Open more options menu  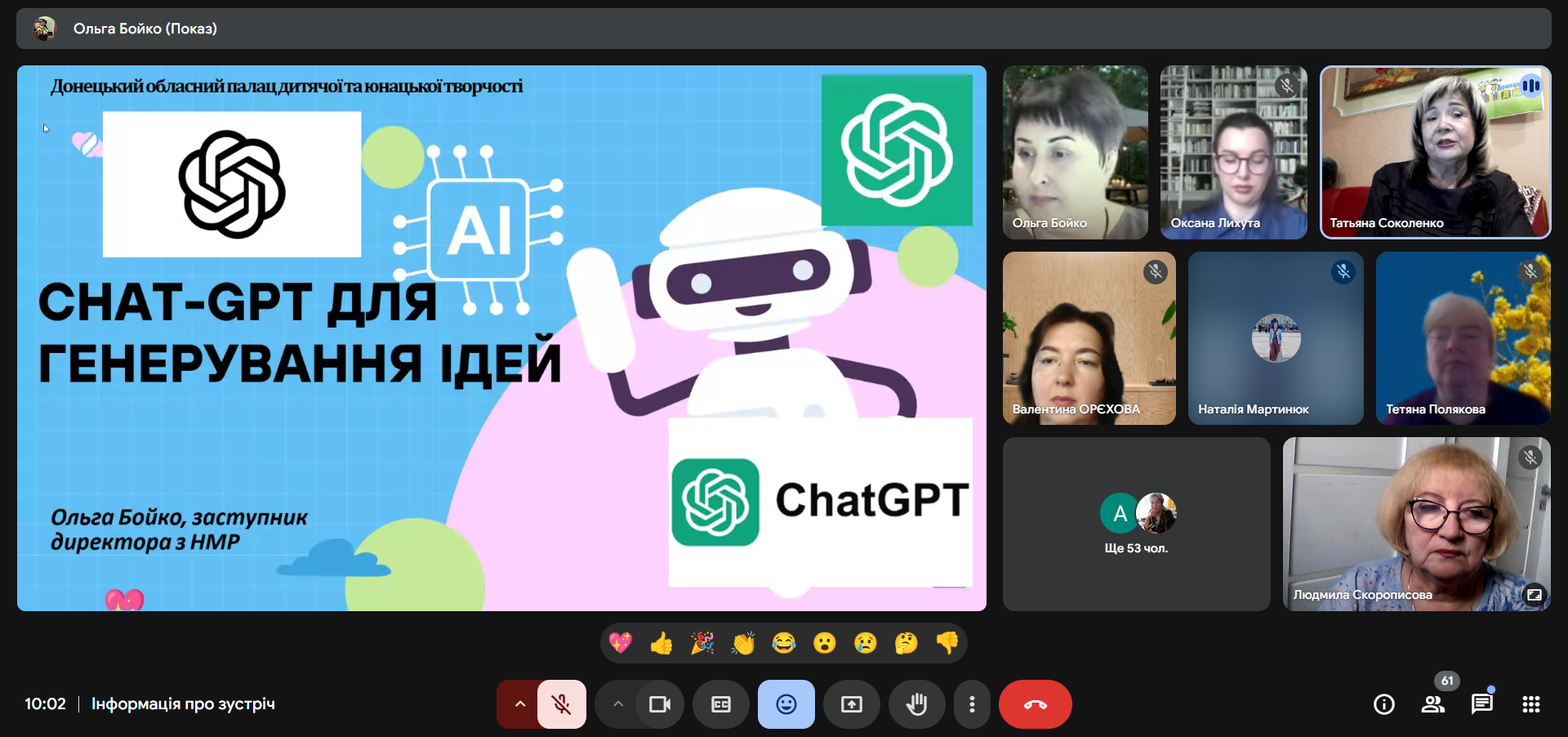click(x=972, y=704)
